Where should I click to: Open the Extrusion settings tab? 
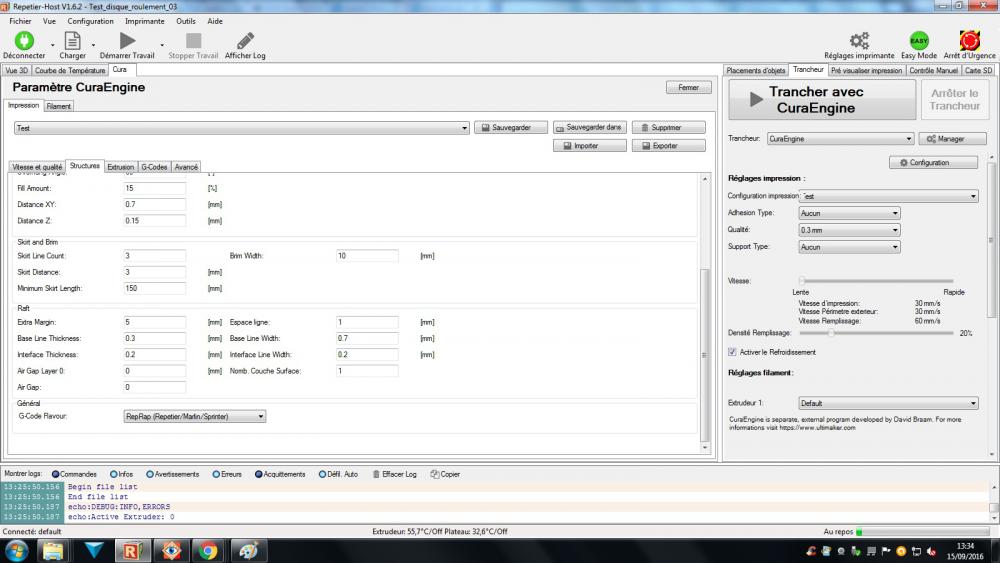(x=121, y=167)
